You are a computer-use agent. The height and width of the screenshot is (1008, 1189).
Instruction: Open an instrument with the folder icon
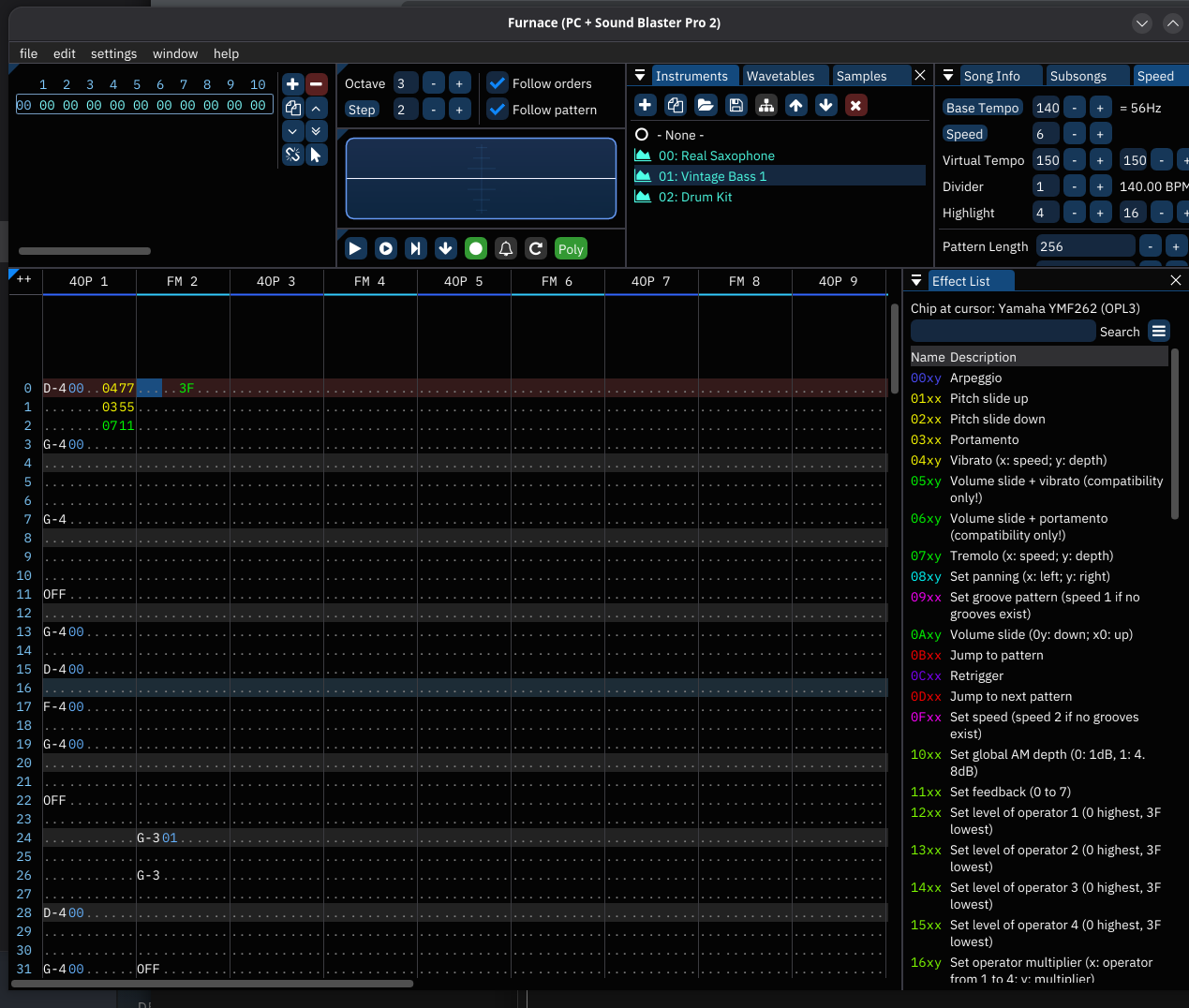pos(706,105)
